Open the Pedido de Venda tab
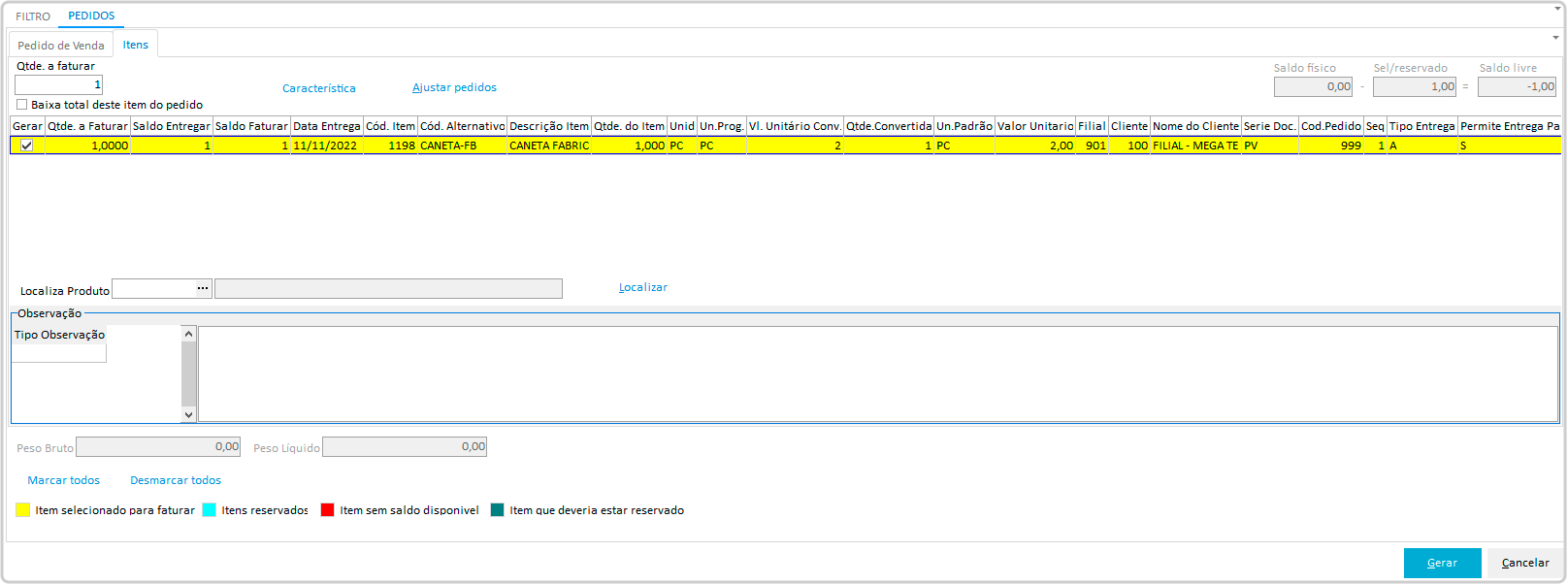 [61, 46]
